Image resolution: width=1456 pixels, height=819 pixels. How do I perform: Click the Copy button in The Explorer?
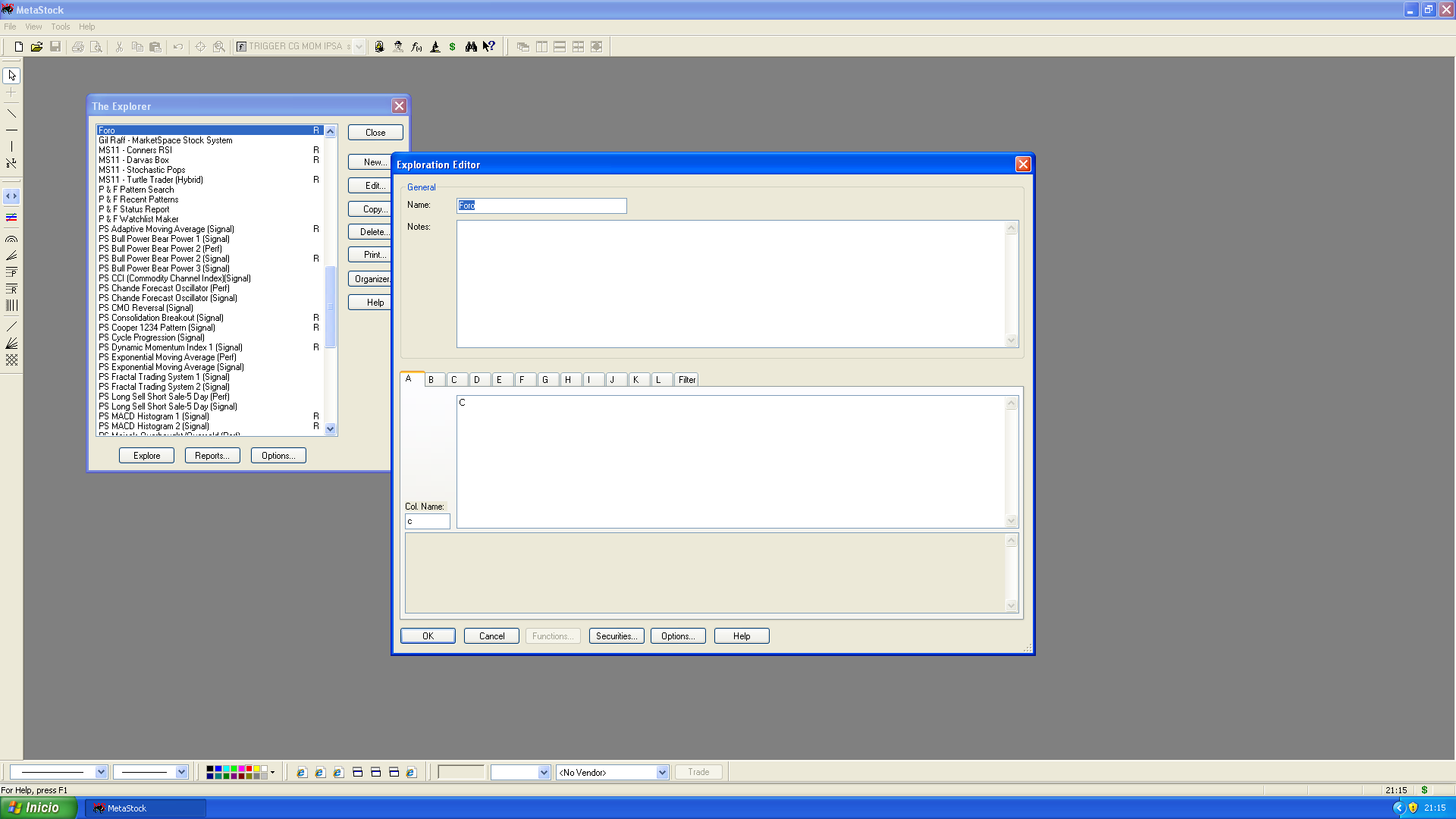[375, 209]
